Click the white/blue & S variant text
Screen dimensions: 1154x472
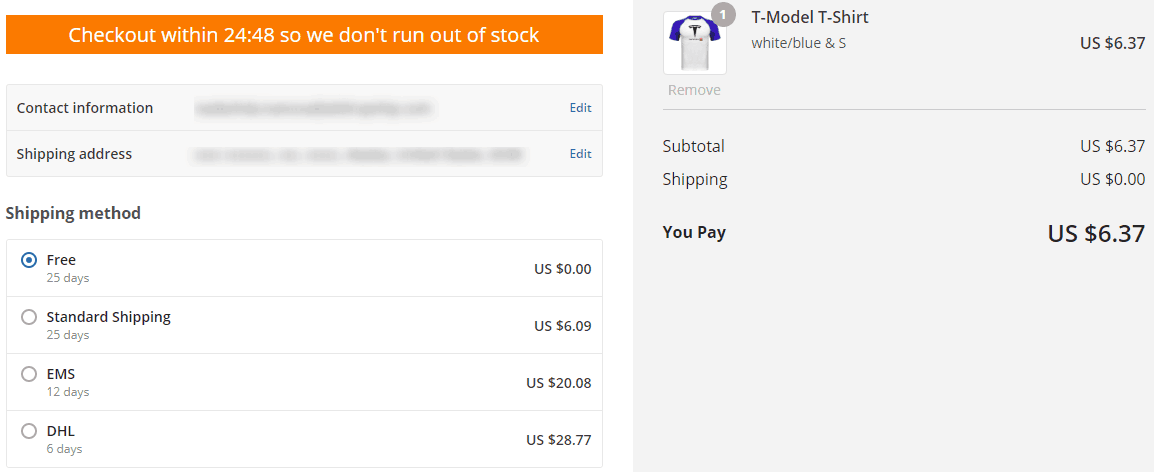[x=798, y=43]
